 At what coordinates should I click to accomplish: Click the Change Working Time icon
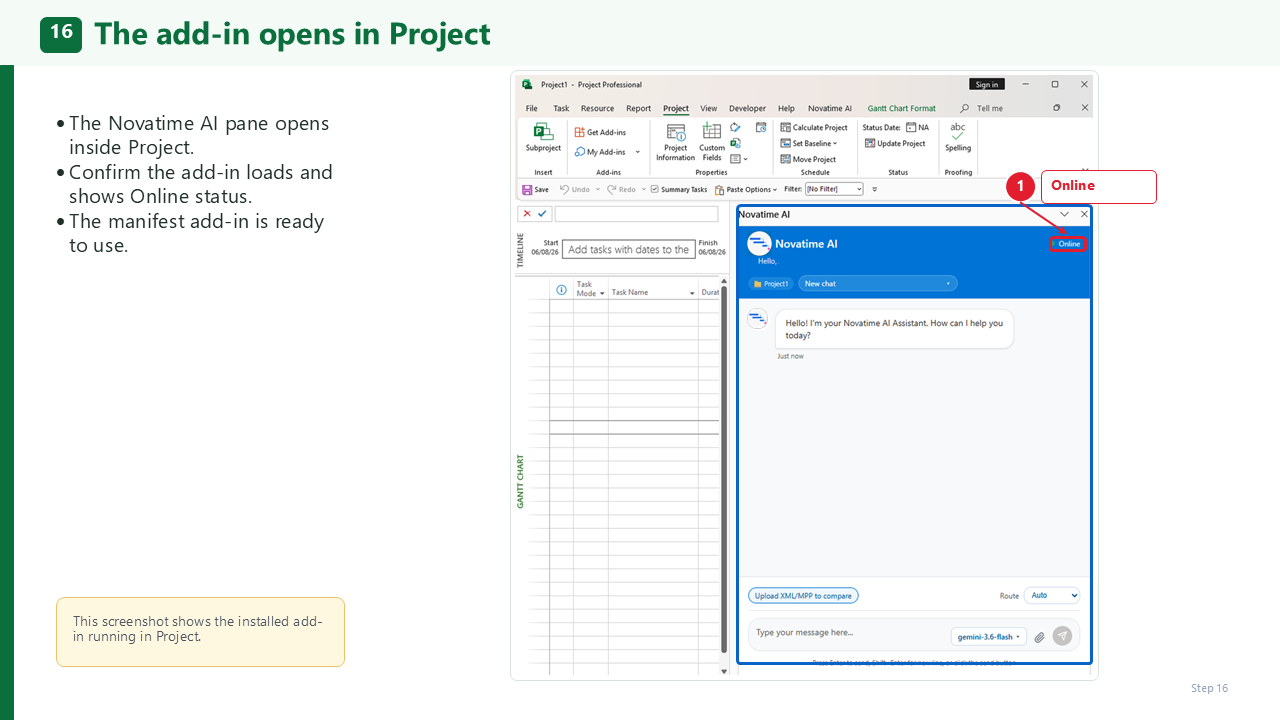[761, 127]
